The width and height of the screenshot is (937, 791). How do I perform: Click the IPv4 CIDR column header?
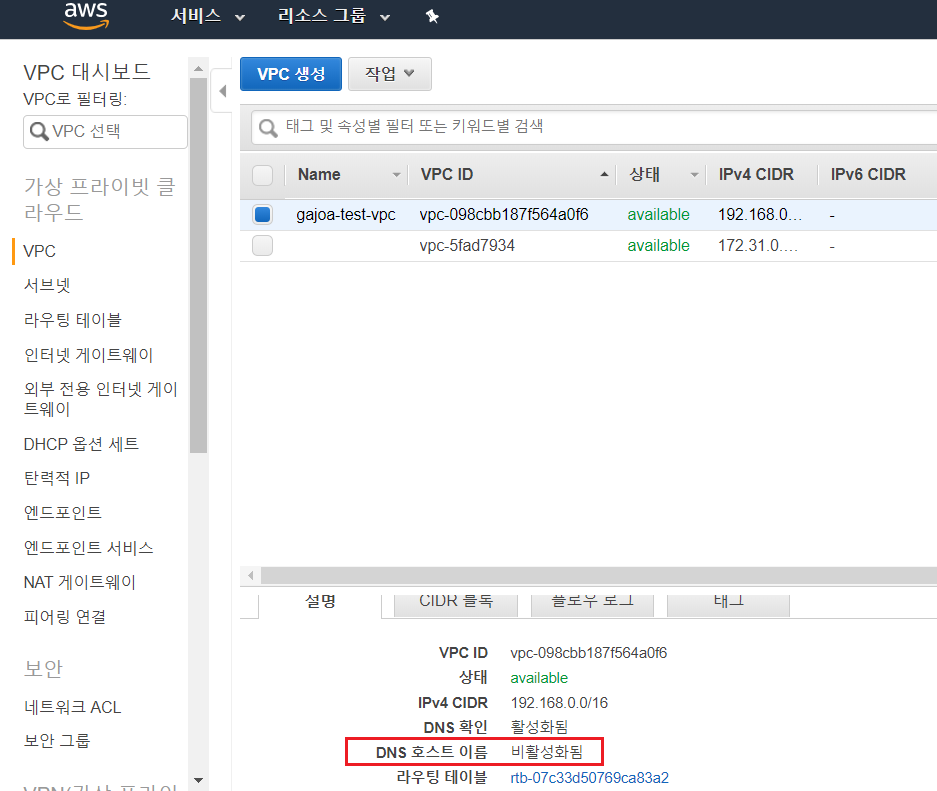pos(756,174)
